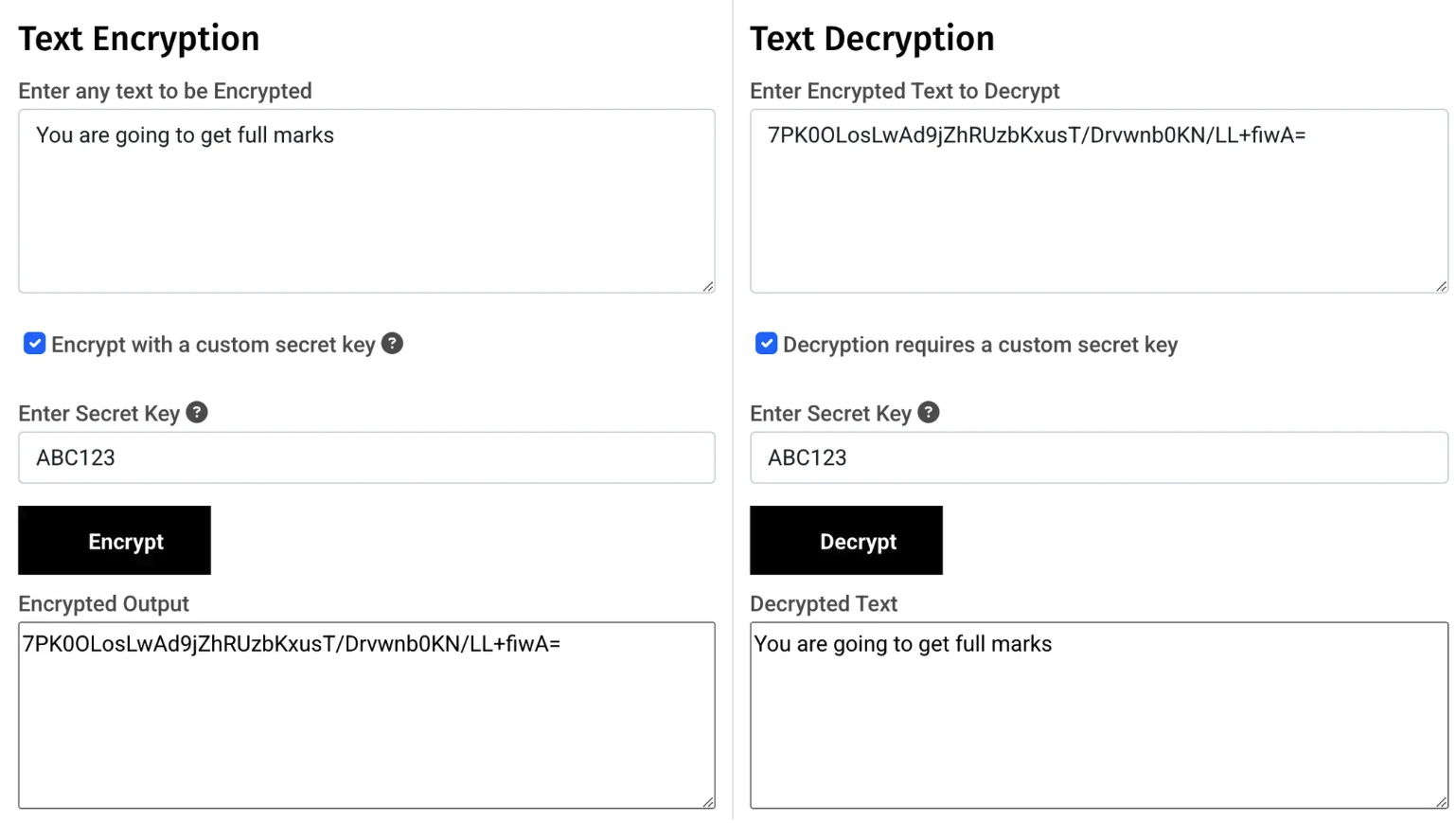
Task: Open the help tooltip beside encryption secret key
Action: [x=196, y=413]
